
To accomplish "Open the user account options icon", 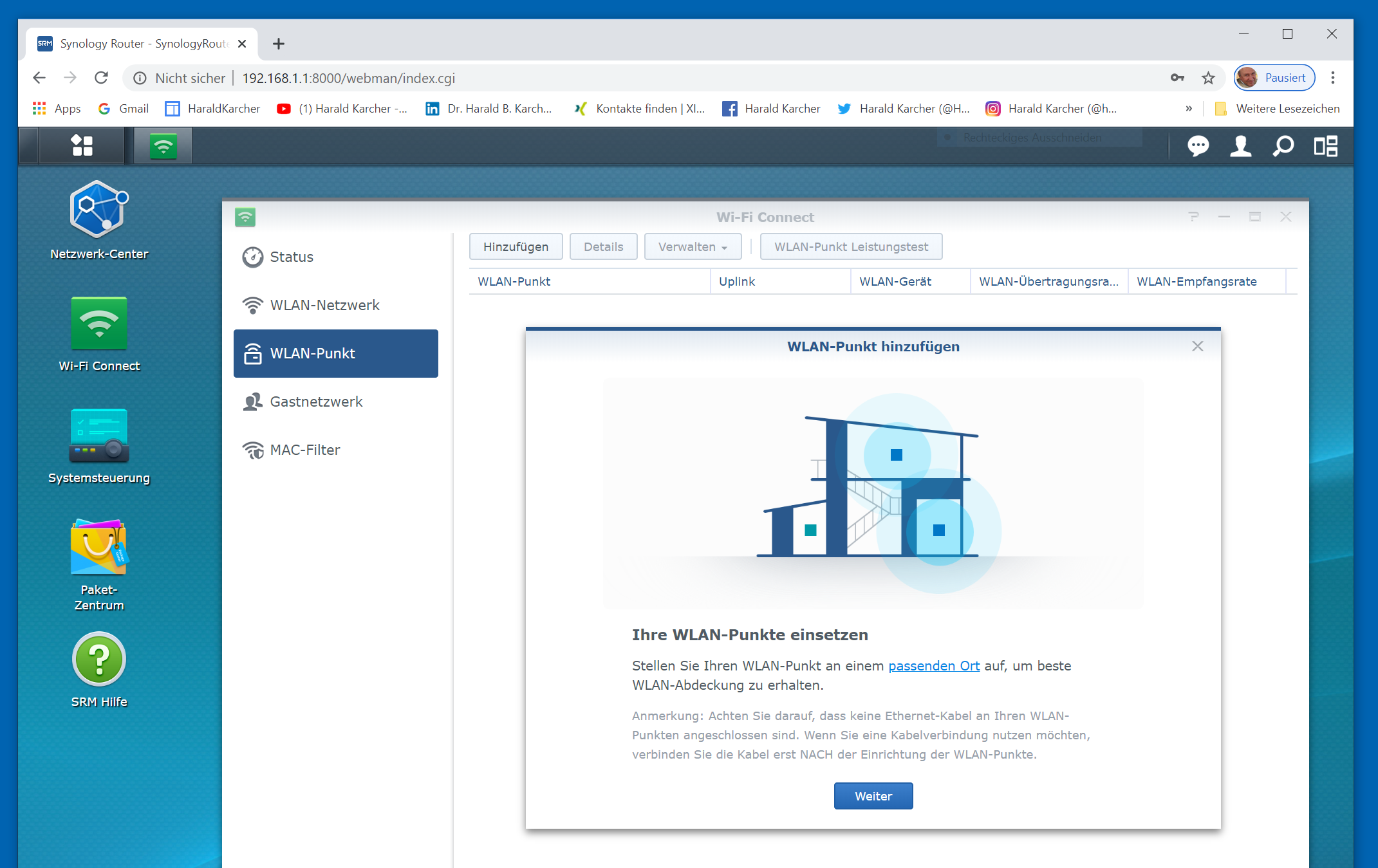I will click(1240, 146).
